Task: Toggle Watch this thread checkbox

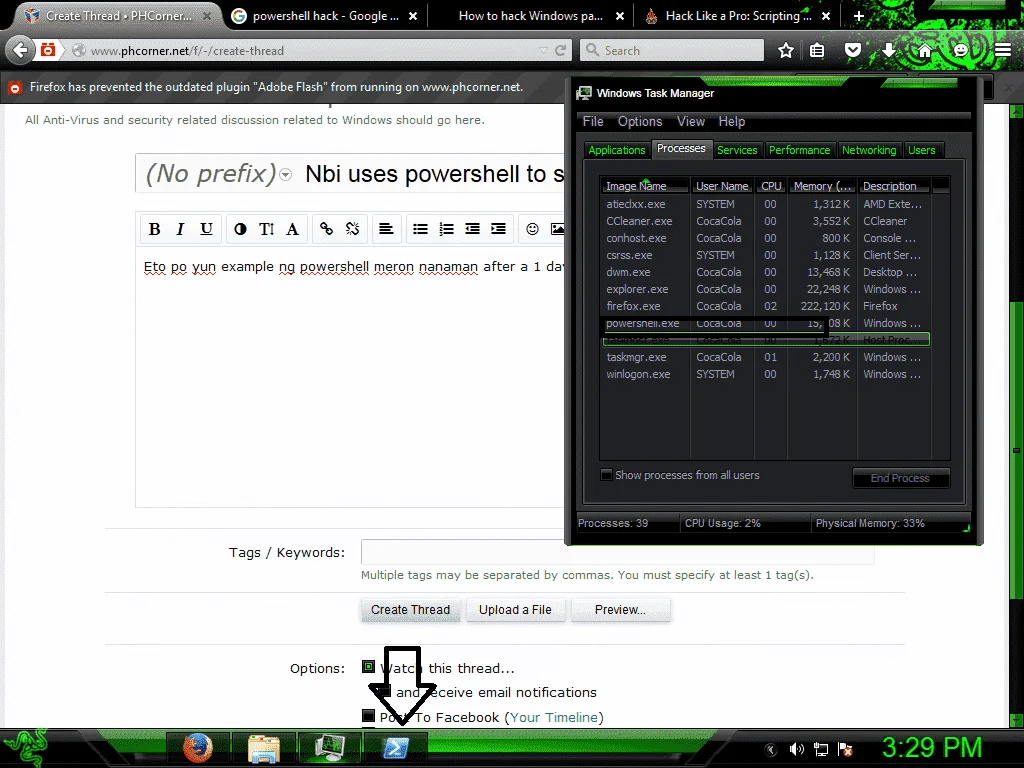Action: pyautogui.click(x=368, y=667)
